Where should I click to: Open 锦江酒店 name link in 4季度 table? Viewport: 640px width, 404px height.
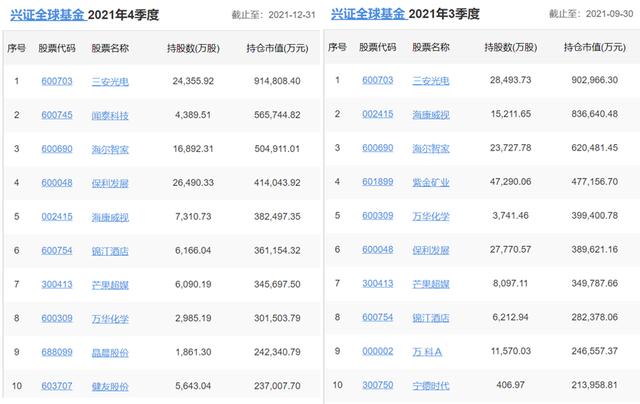pos(110,251)
